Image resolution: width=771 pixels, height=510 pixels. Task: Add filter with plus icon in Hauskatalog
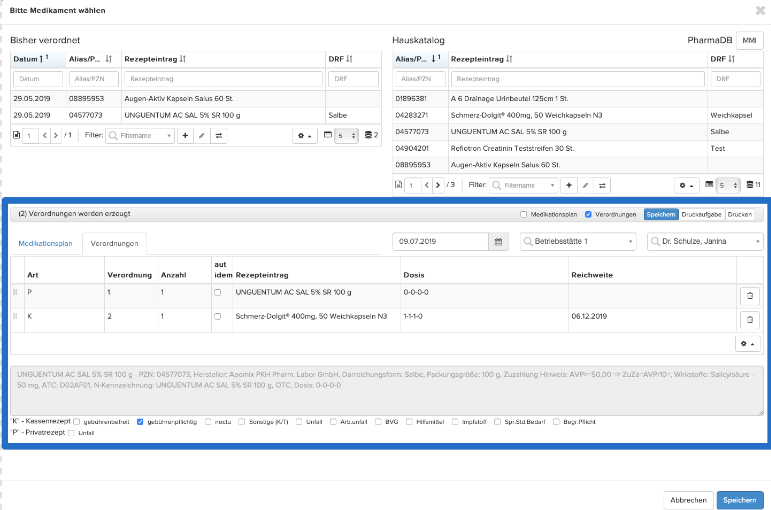[569, 185]
